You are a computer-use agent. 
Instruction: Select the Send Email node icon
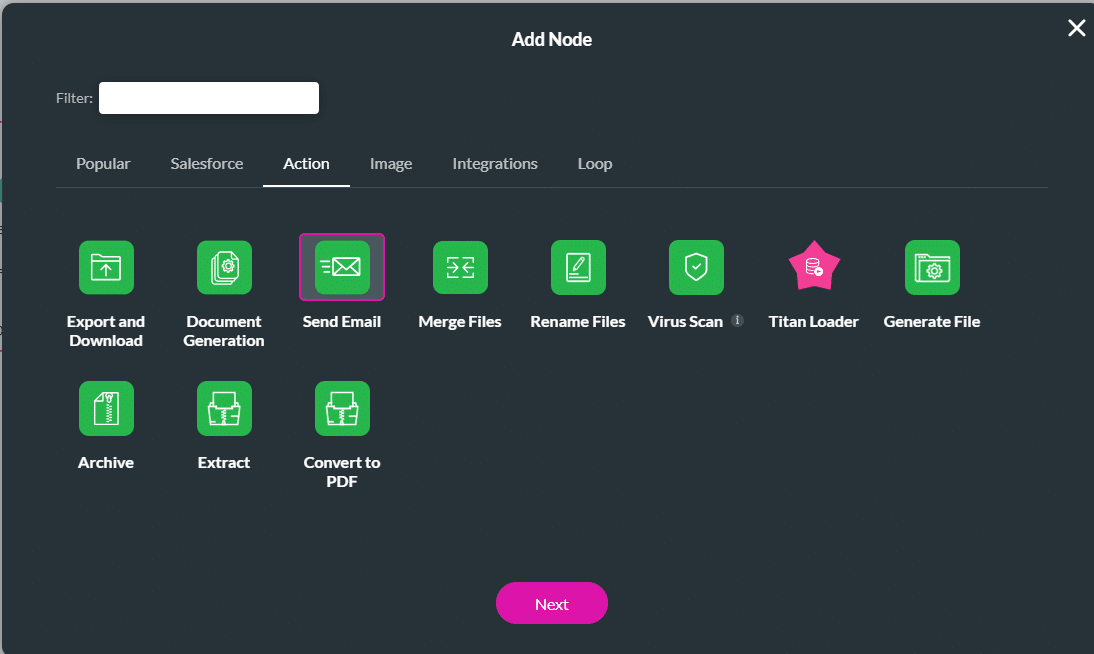342,267
